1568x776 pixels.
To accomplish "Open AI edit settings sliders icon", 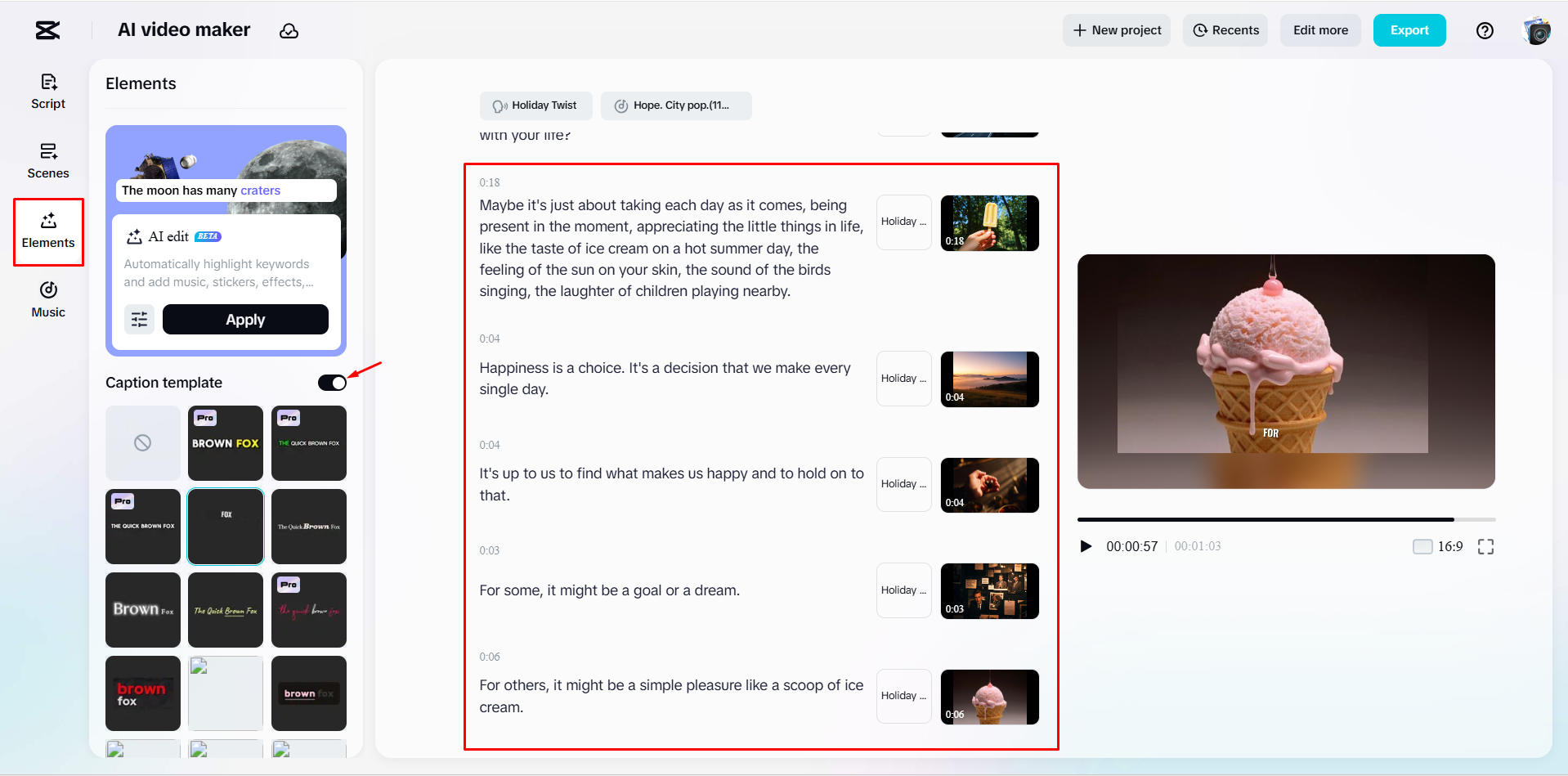I will tap(139, 319).
